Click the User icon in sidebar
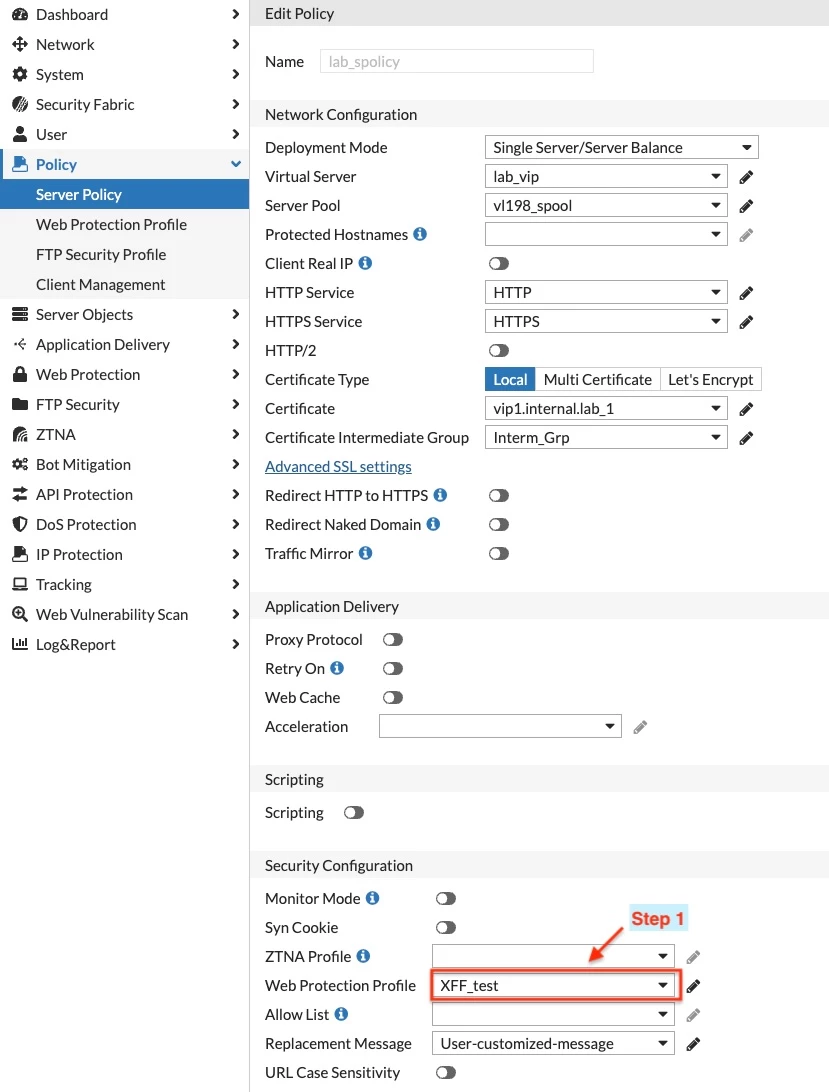Screen dimensions: 829x1092 (x=20, y=134)
